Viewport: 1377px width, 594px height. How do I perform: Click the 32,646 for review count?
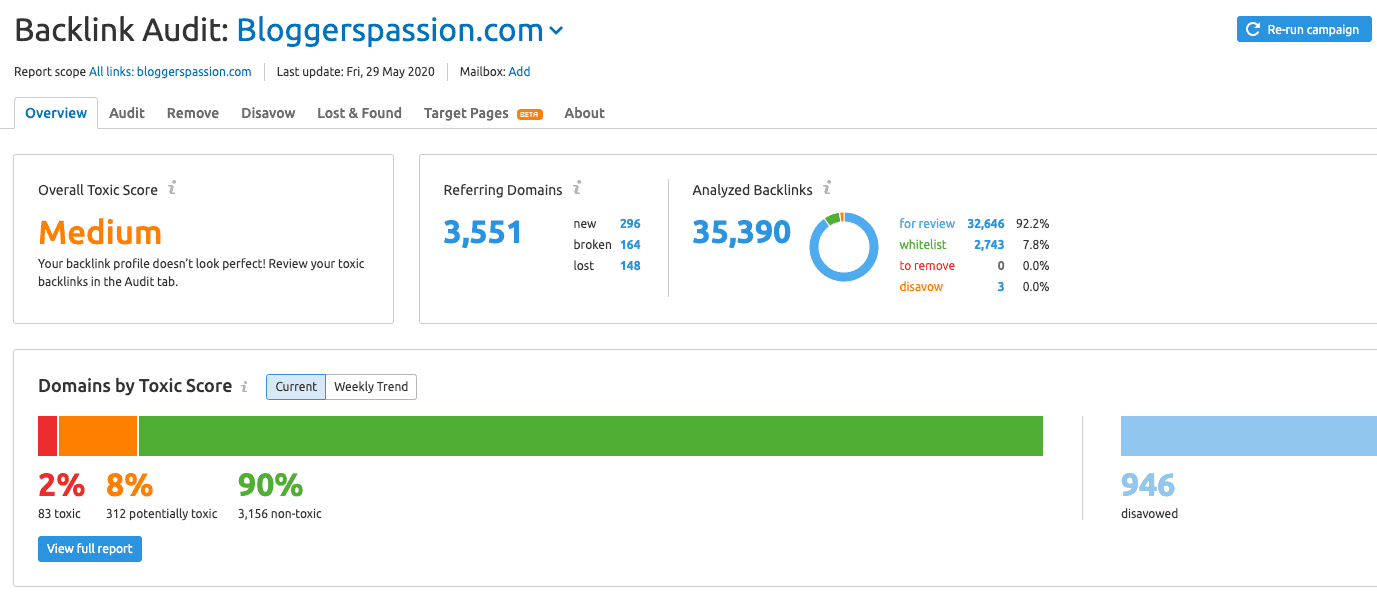point(986,224)
